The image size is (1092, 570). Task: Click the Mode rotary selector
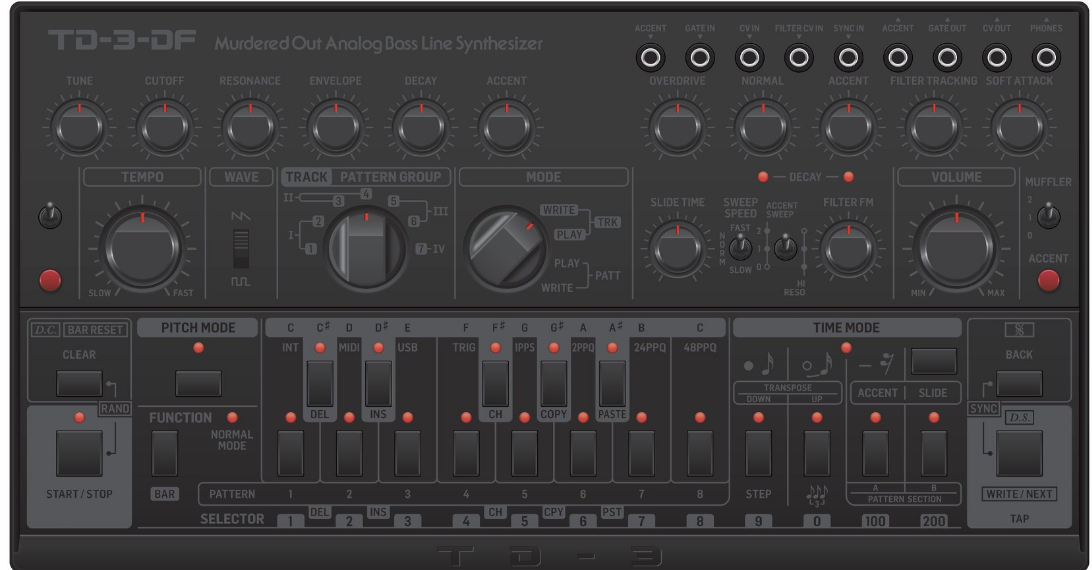[506, 248]
